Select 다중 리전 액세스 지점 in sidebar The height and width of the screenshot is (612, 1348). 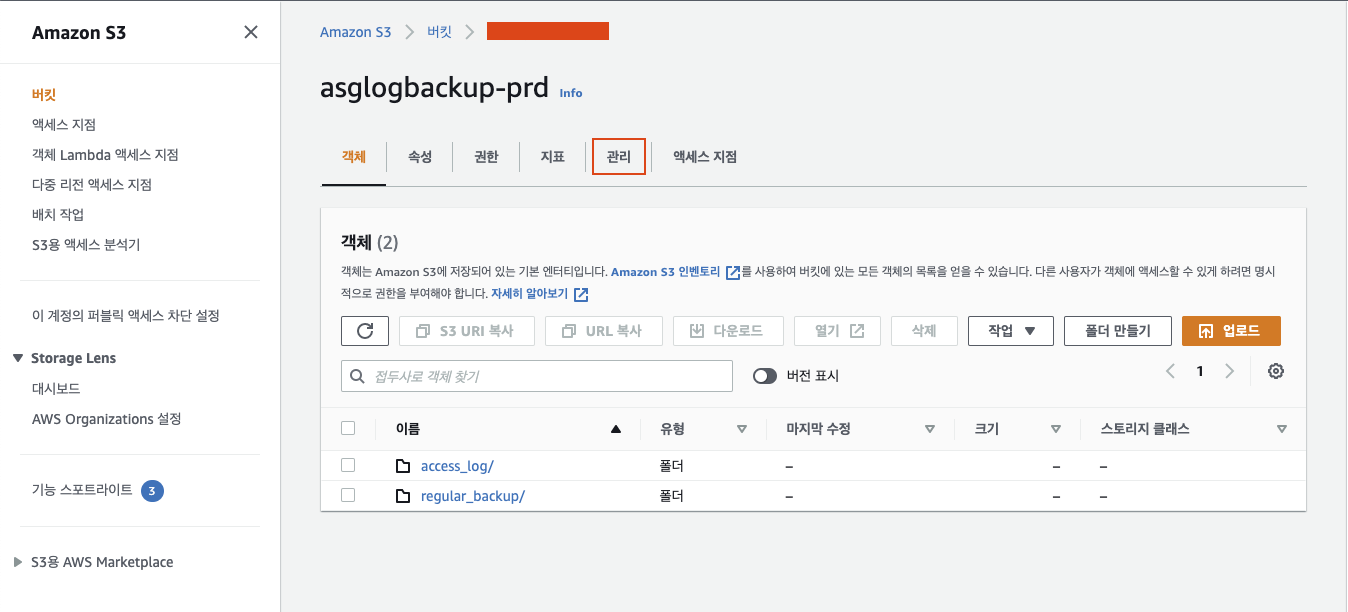(x=92, y=185)
